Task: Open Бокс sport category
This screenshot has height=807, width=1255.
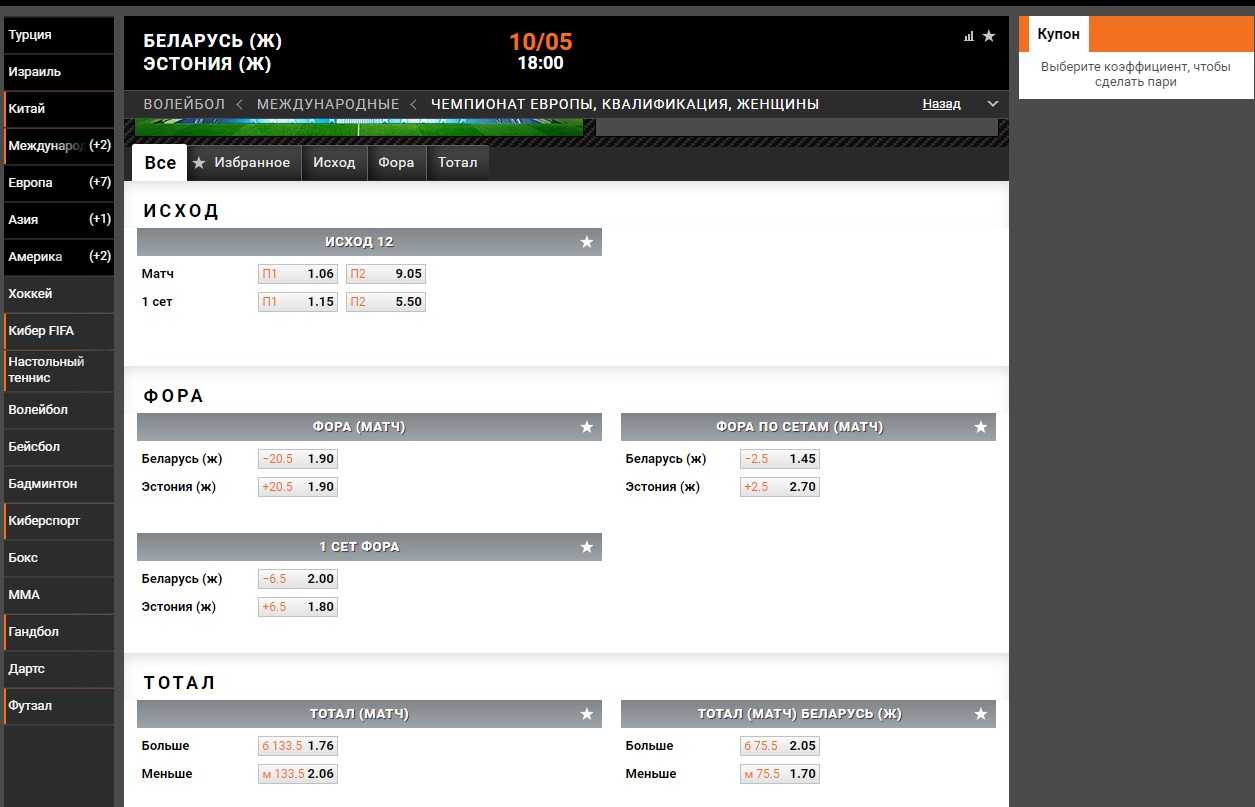Action: coord(59,558)
